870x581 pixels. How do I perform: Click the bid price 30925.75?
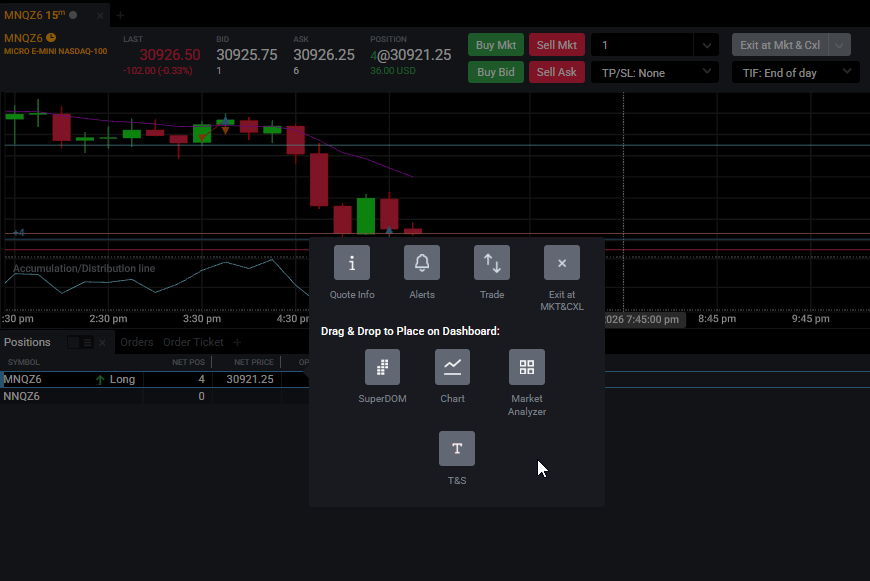point(247,55)
